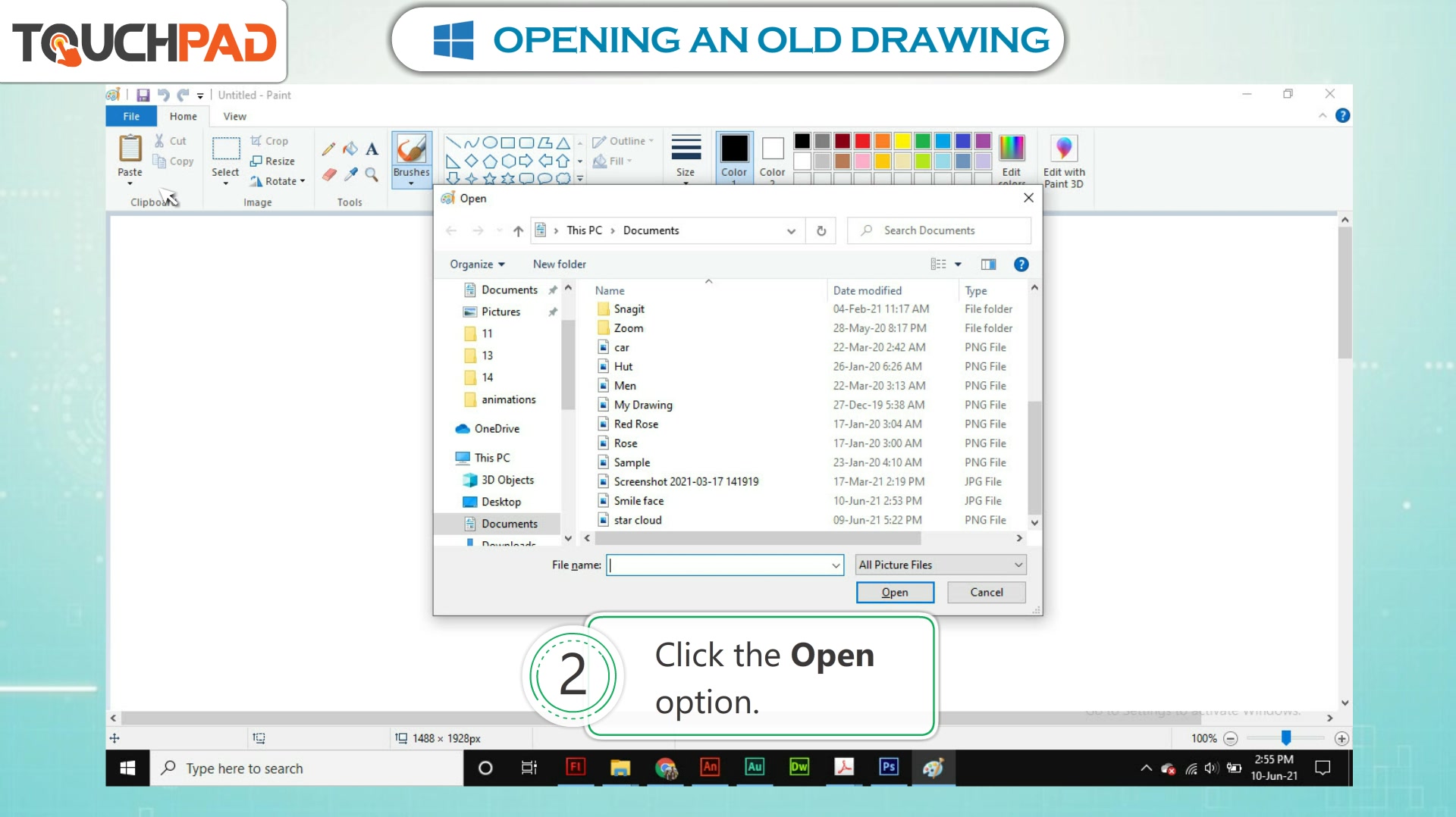Click the refresh button in Open dialog
This screenshot has width=1456, height=817.
(821, 230)
